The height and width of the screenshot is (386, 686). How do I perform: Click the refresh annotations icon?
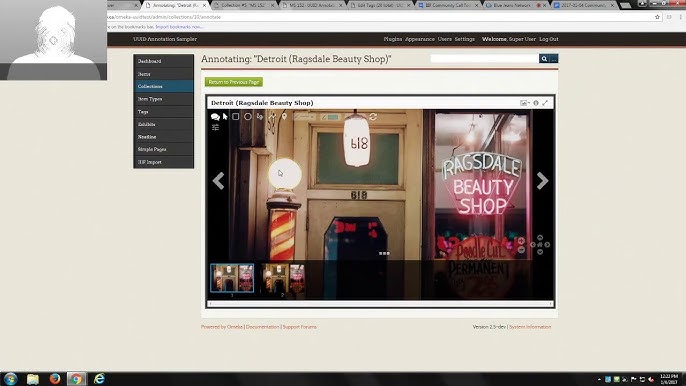point(373,116)
